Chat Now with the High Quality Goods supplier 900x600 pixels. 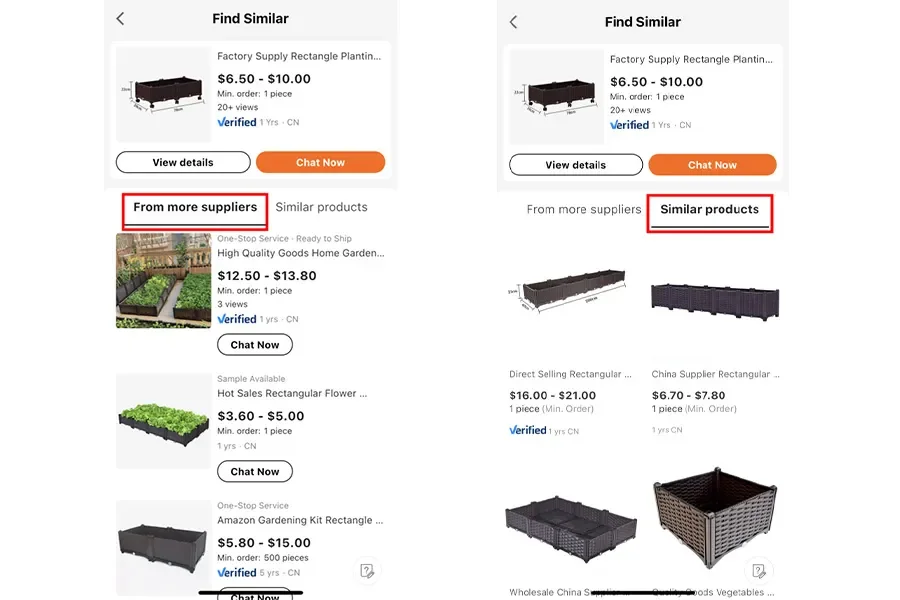(x=255, y=344)
